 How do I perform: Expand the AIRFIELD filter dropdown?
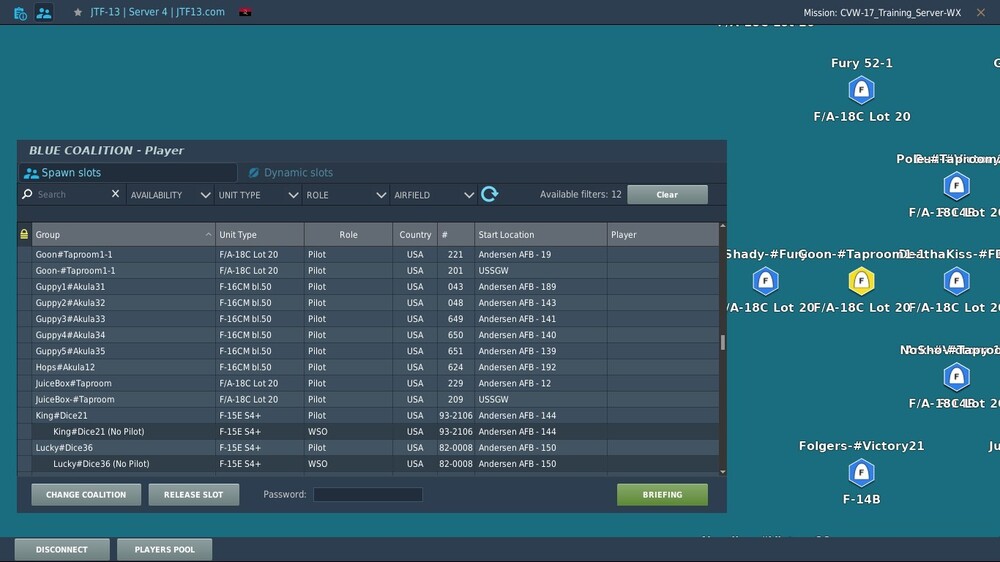[x=434, y=195]
